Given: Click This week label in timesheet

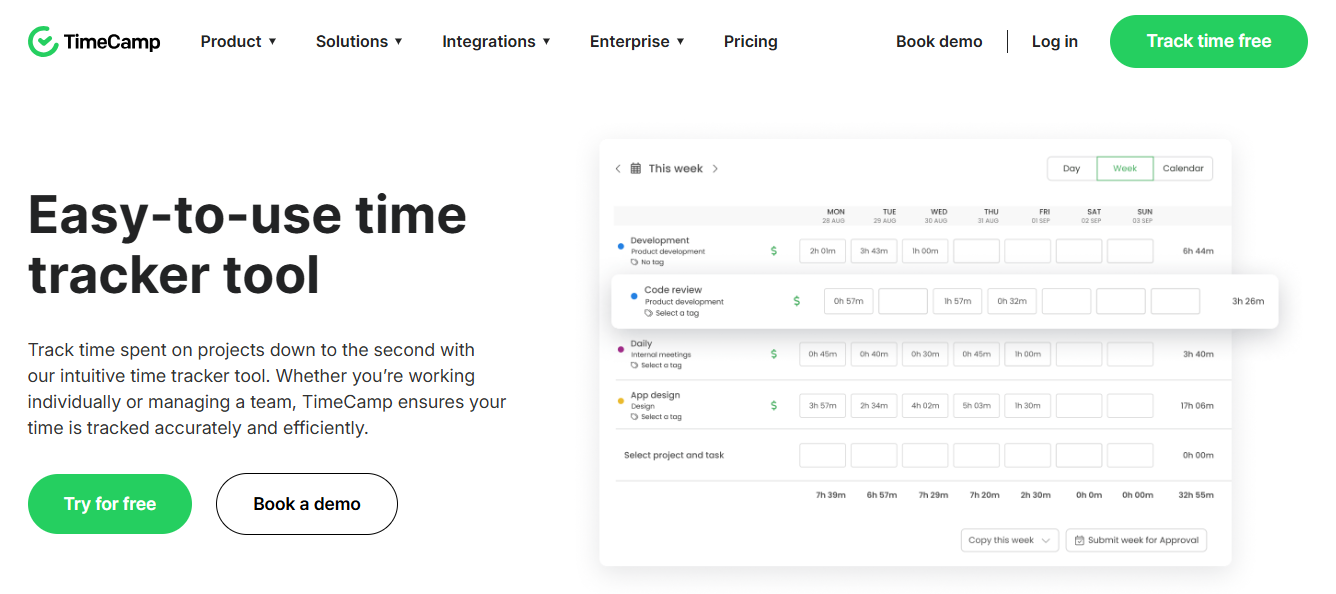Looking at the screenshot, I should [x=676, y=169].
